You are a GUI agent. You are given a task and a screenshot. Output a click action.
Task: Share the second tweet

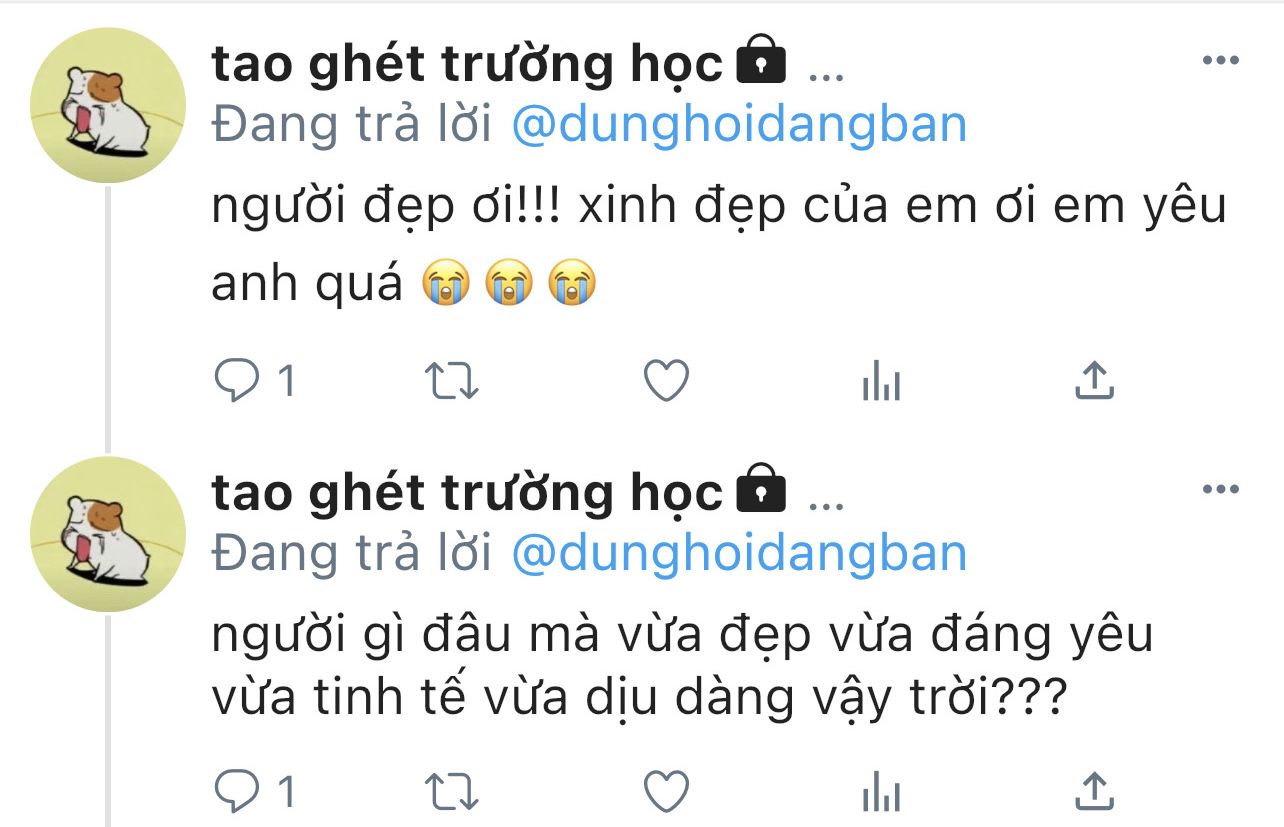(x=1094, y=792)
